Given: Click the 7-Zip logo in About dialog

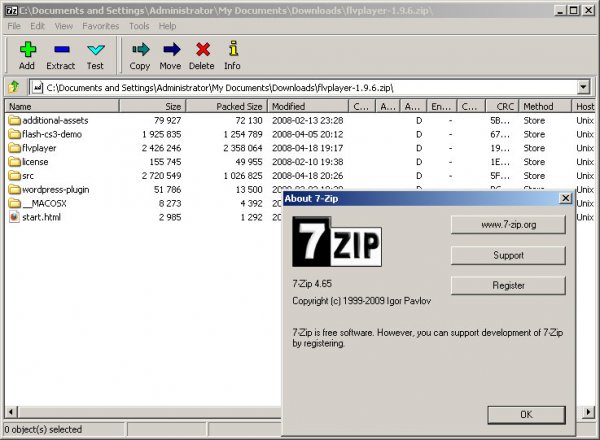Looking at the screenshot, I should point(337,241).
